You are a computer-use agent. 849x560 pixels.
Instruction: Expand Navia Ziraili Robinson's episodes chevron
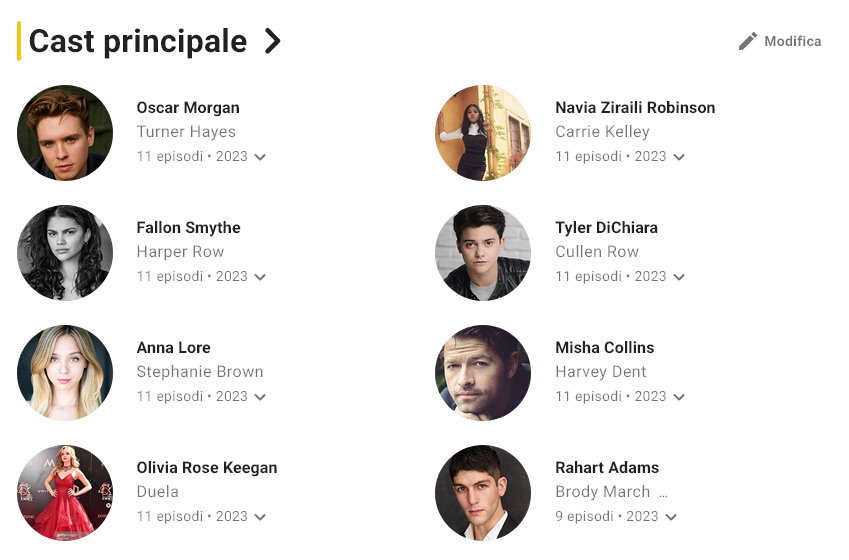pos(679,157)
